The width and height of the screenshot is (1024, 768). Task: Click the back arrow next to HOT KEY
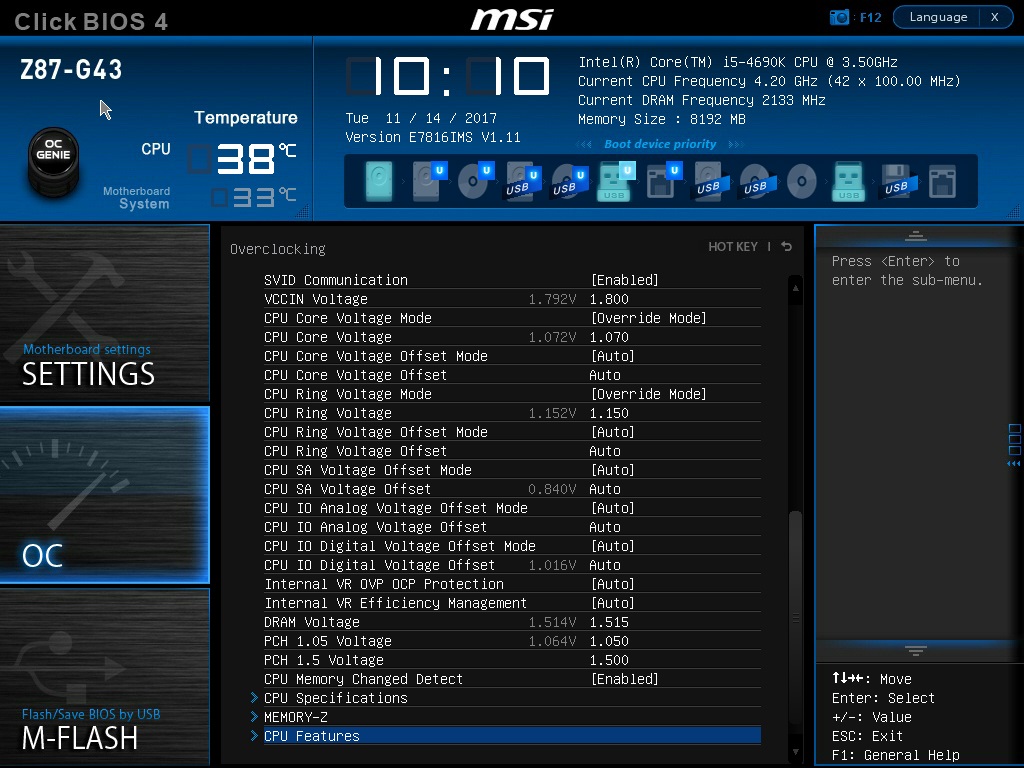point(786,246)
